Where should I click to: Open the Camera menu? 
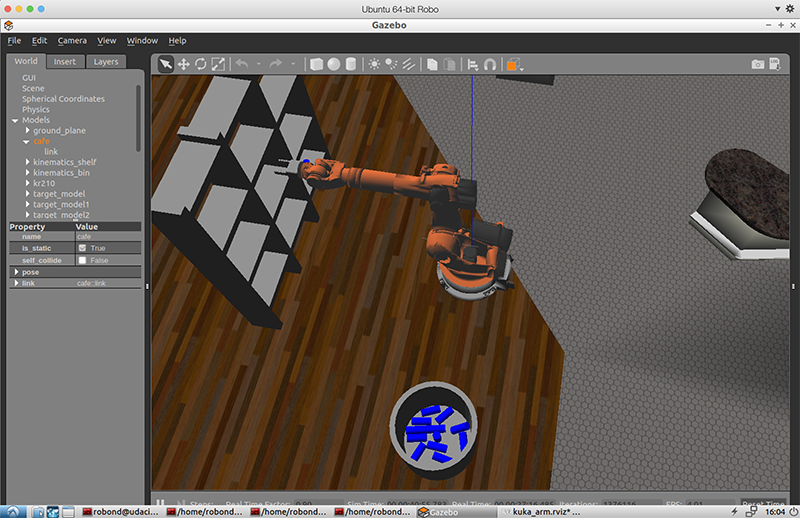pos(72,41)
